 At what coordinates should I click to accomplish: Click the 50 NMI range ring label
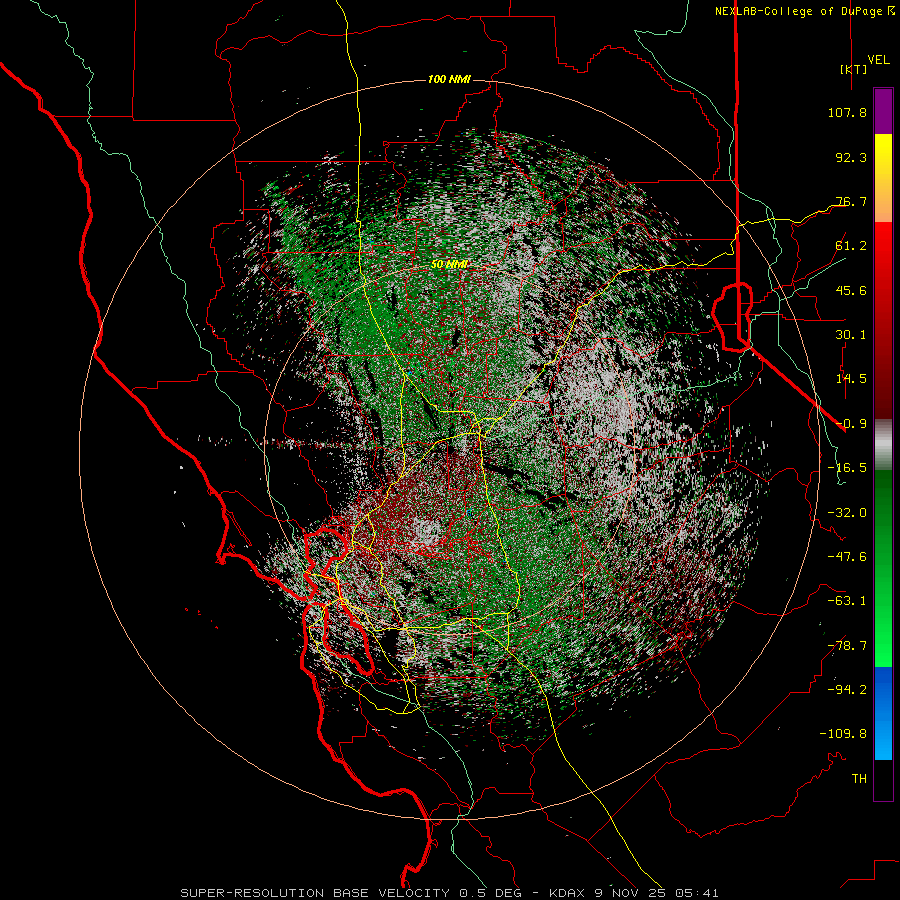(449, 264)
